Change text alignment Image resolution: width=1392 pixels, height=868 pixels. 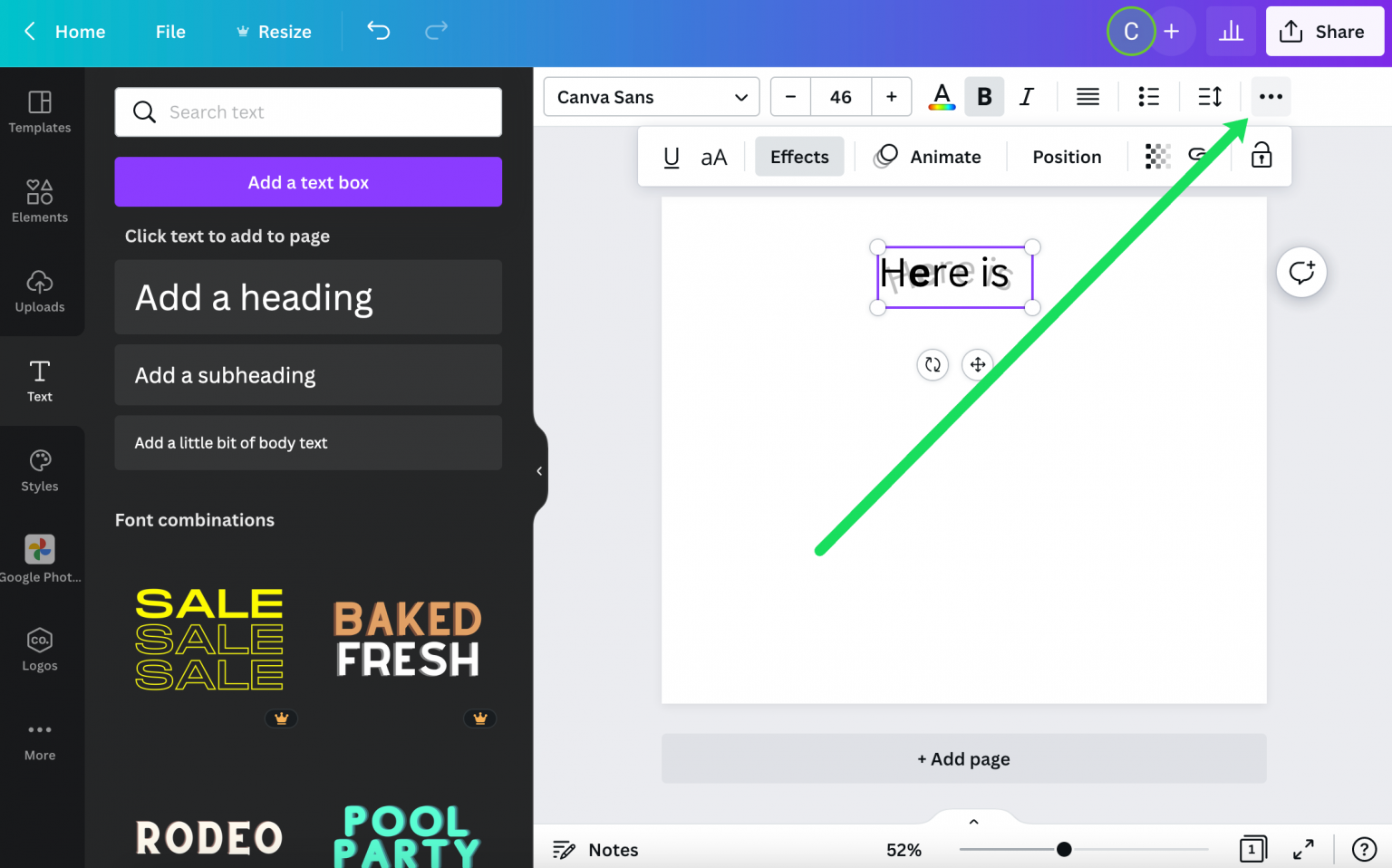coord(1087,96)
